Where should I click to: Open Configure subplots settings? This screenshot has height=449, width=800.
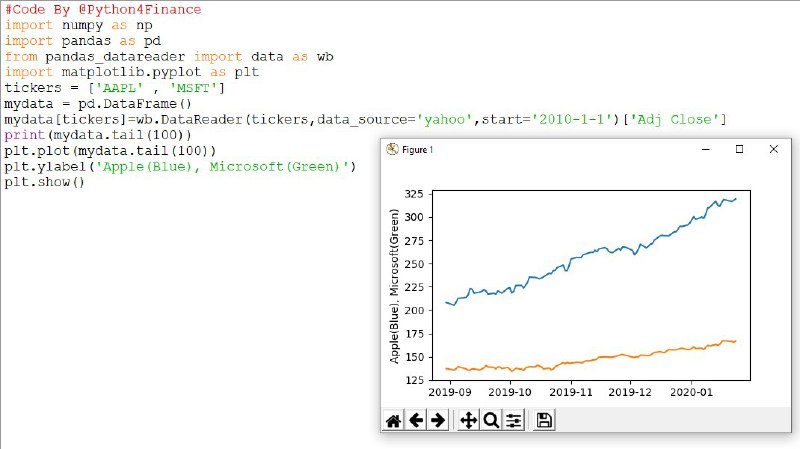(x=513, y=420)
